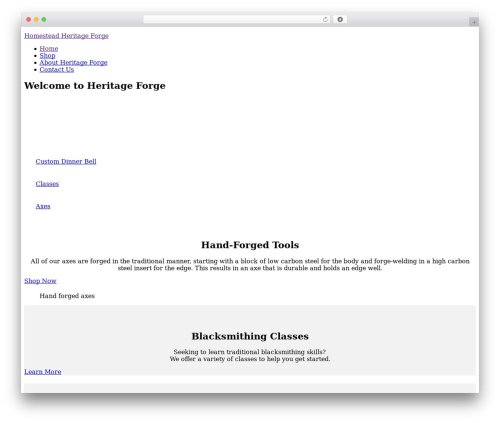This screenshot has width=500, height=423.
Task: Follow the Axes link
Action: click(x=43, y=206)
